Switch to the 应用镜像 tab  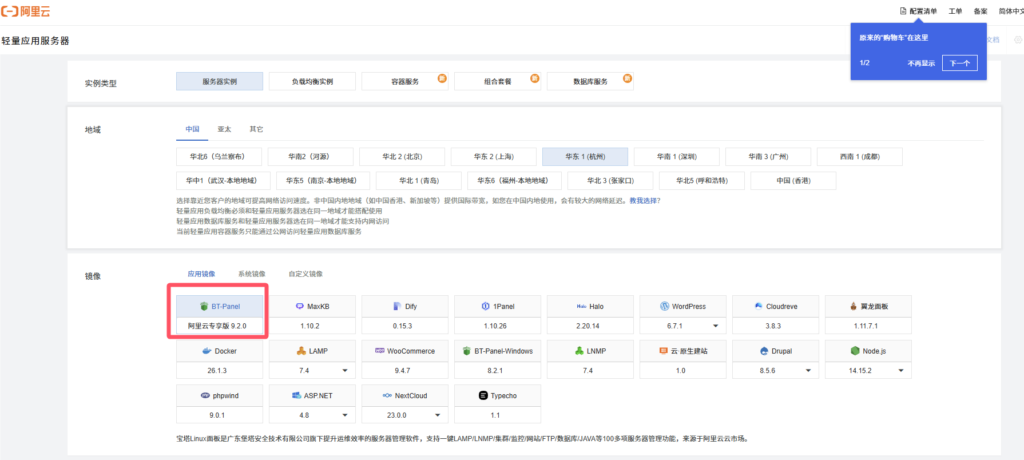click(201, 274)
